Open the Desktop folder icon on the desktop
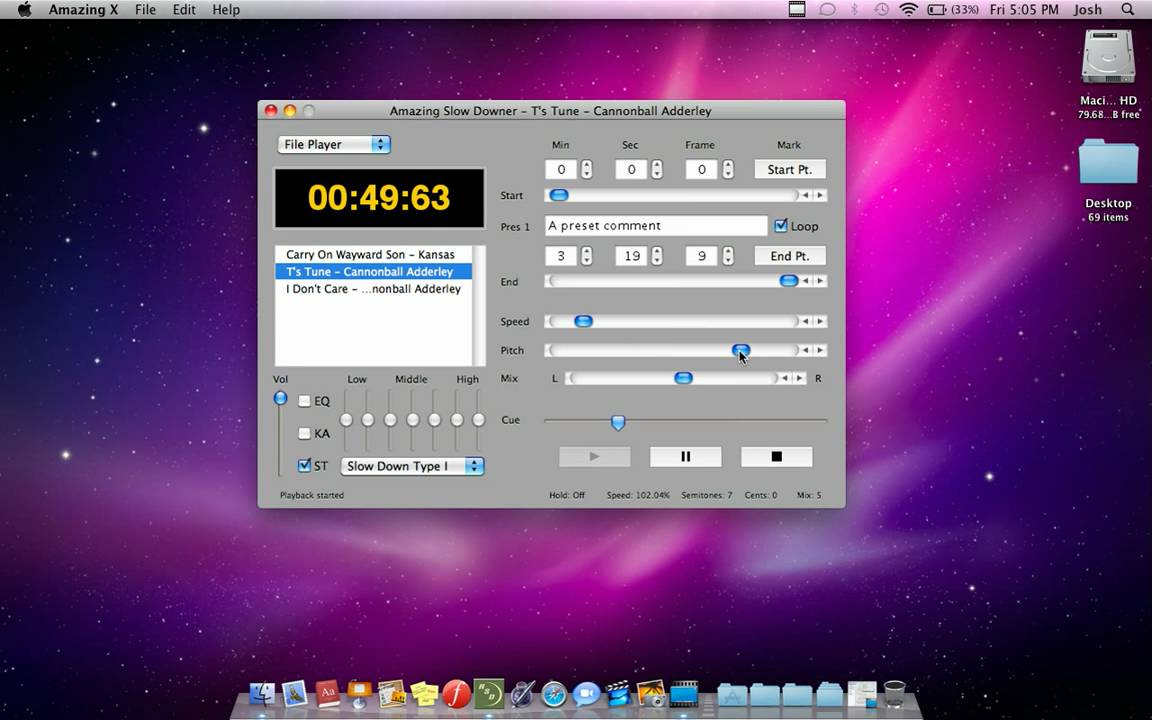The width and height of the screenshot is (1152, 720). [1108, 163]
